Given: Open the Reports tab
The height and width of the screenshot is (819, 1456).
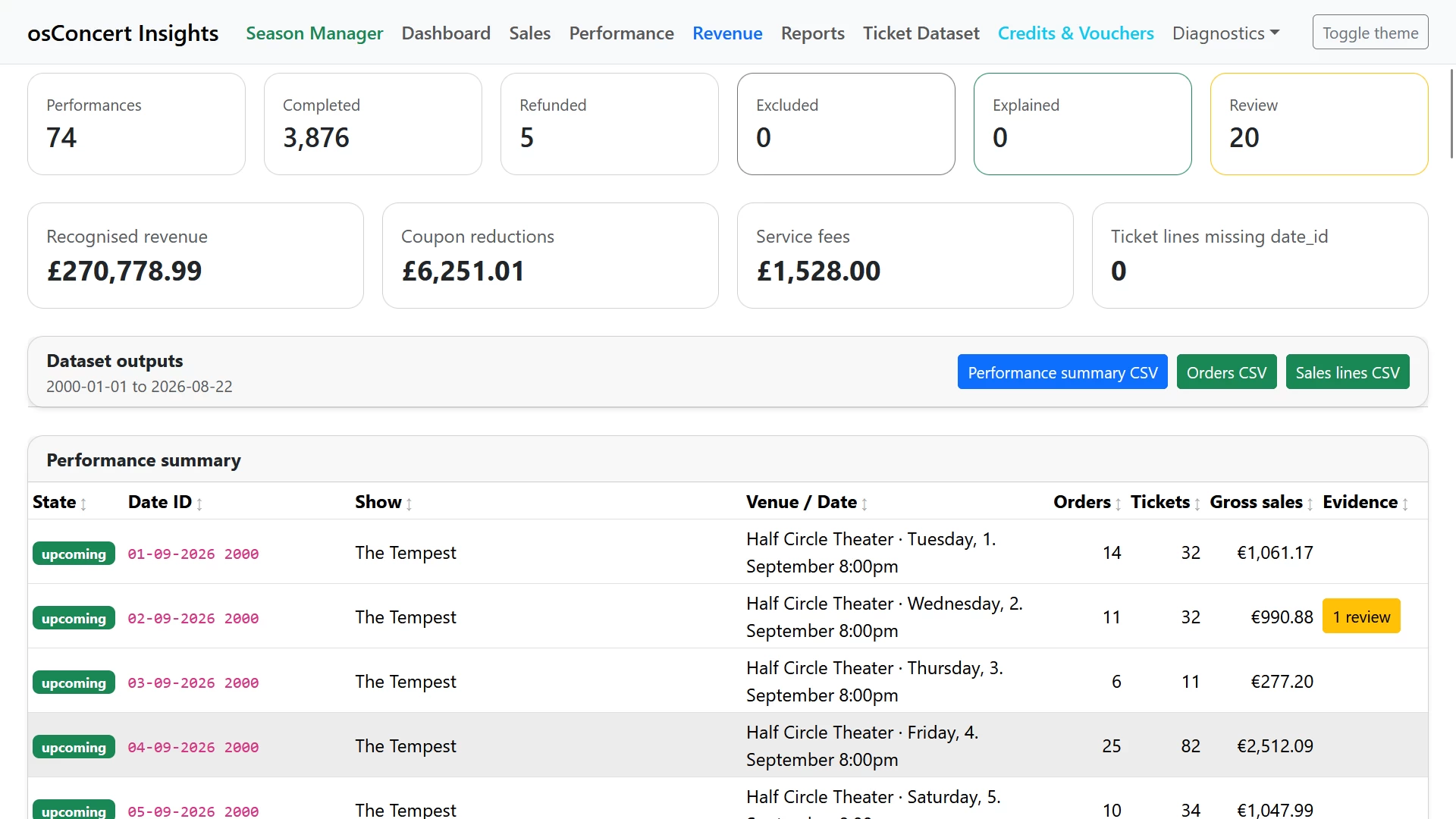Looking at the screenshot, I should (813, 33).
